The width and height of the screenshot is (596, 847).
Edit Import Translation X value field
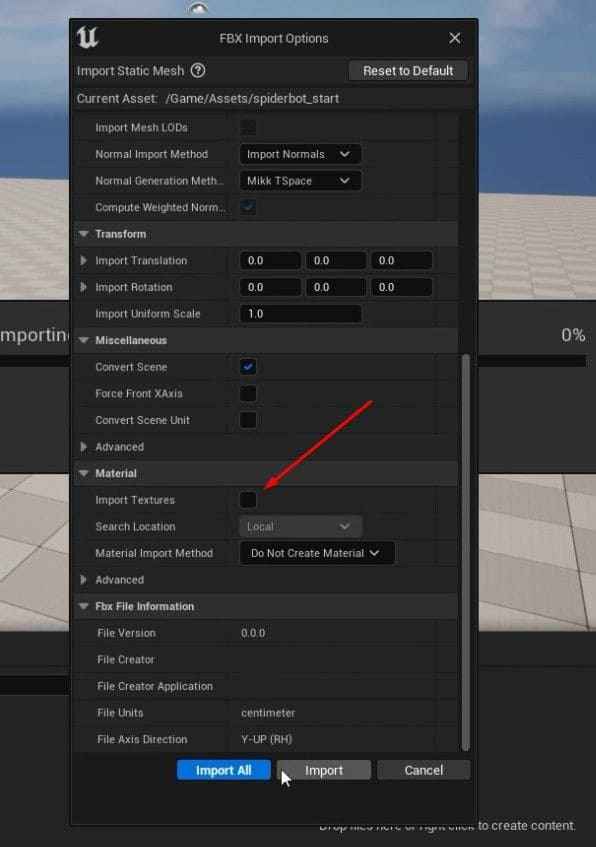click(x=270, y=260)
